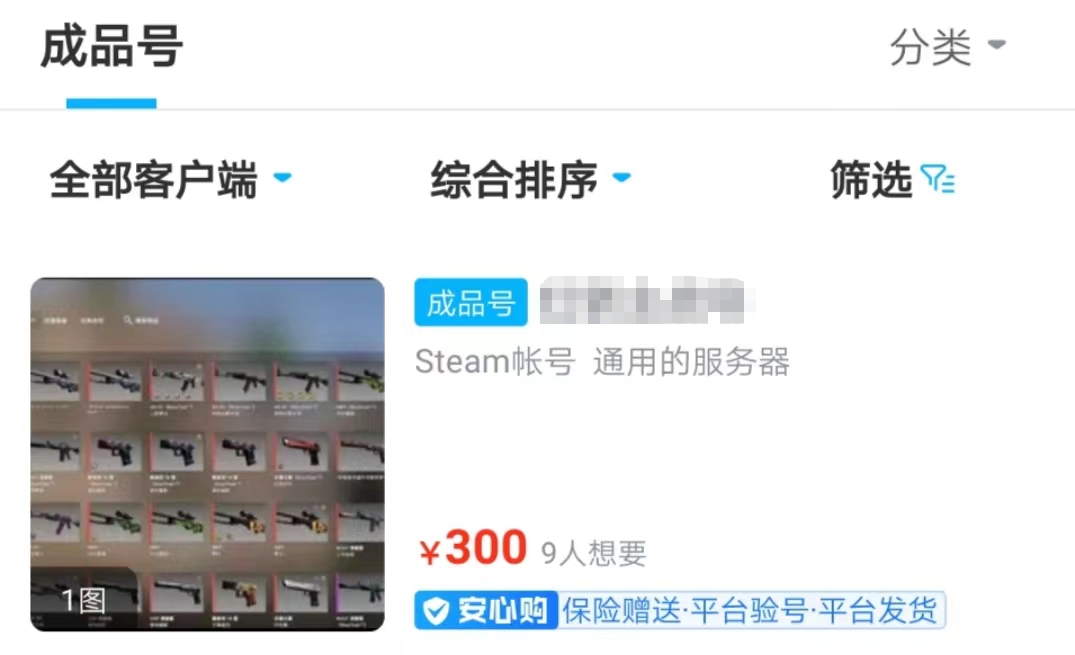Click the 1图 image count badge

84,601
